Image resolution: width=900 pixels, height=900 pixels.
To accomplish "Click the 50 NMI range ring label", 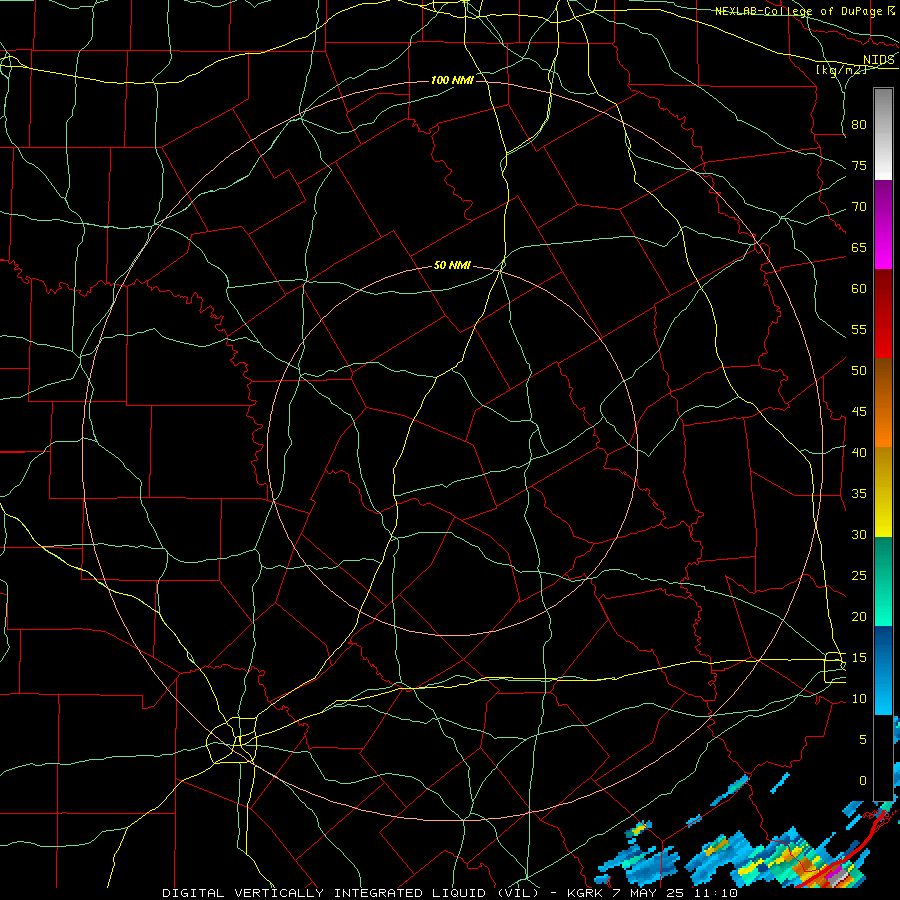I will (452, 265).
